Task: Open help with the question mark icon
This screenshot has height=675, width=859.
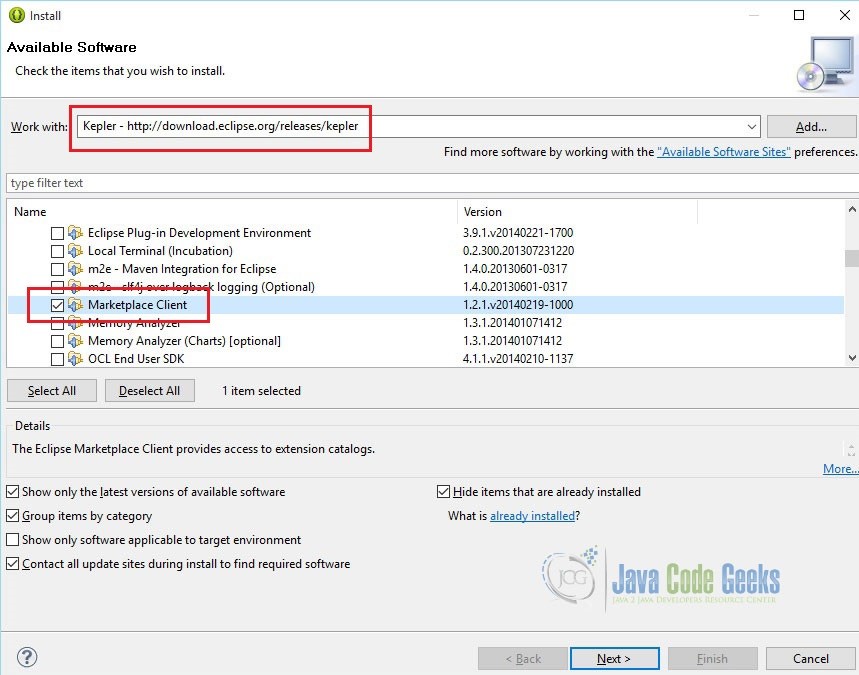Action: [x=27, y=657]
